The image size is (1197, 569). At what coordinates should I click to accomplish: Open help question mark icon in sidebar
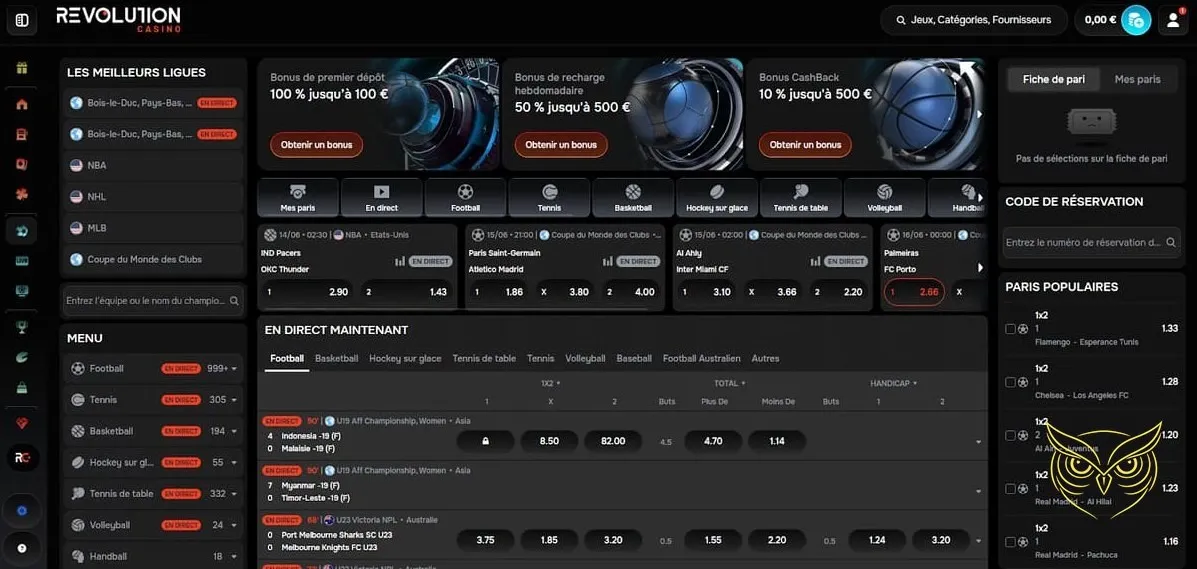click(x=22, y=548)
